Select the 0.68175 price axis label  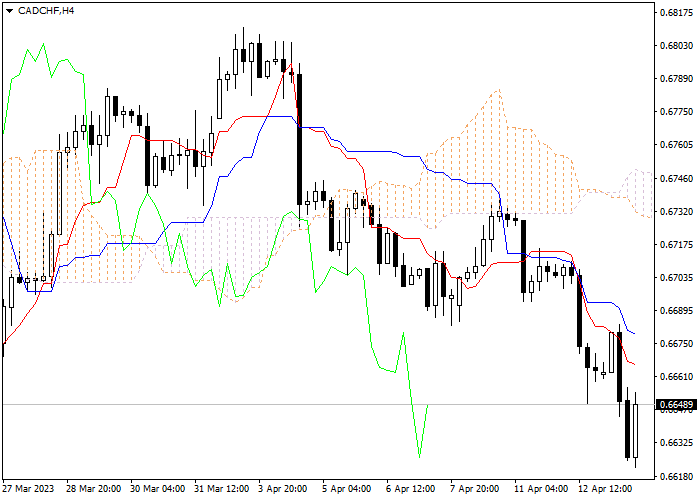pos(677,12)
